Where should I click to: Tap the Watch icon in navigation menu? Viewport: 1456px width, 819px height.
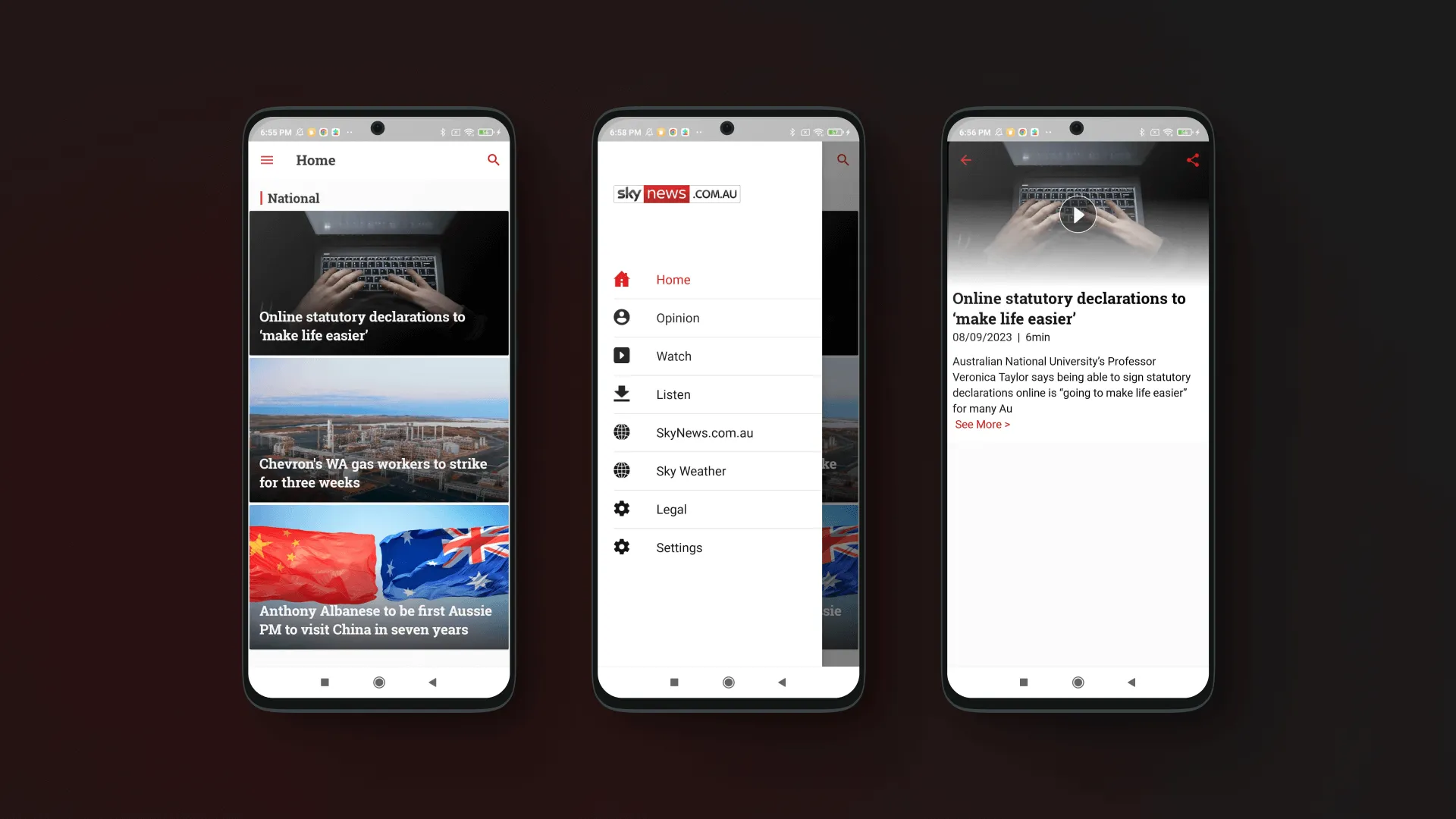coord(622,355)
